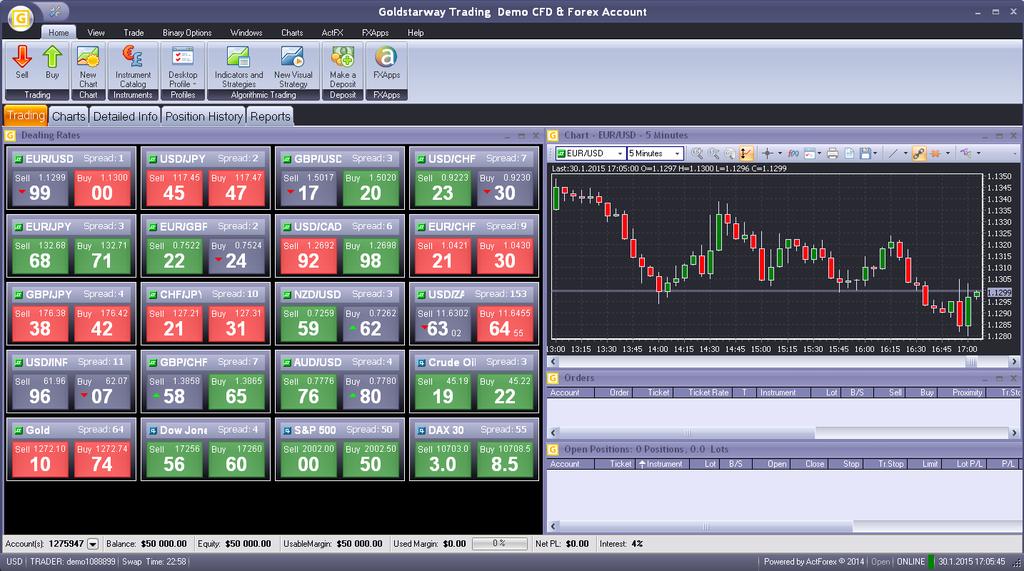The image size is (1024, 571).
Task: Open Binary Options ribbon tab
Action: pyautogui.click(x=187, y=33)
